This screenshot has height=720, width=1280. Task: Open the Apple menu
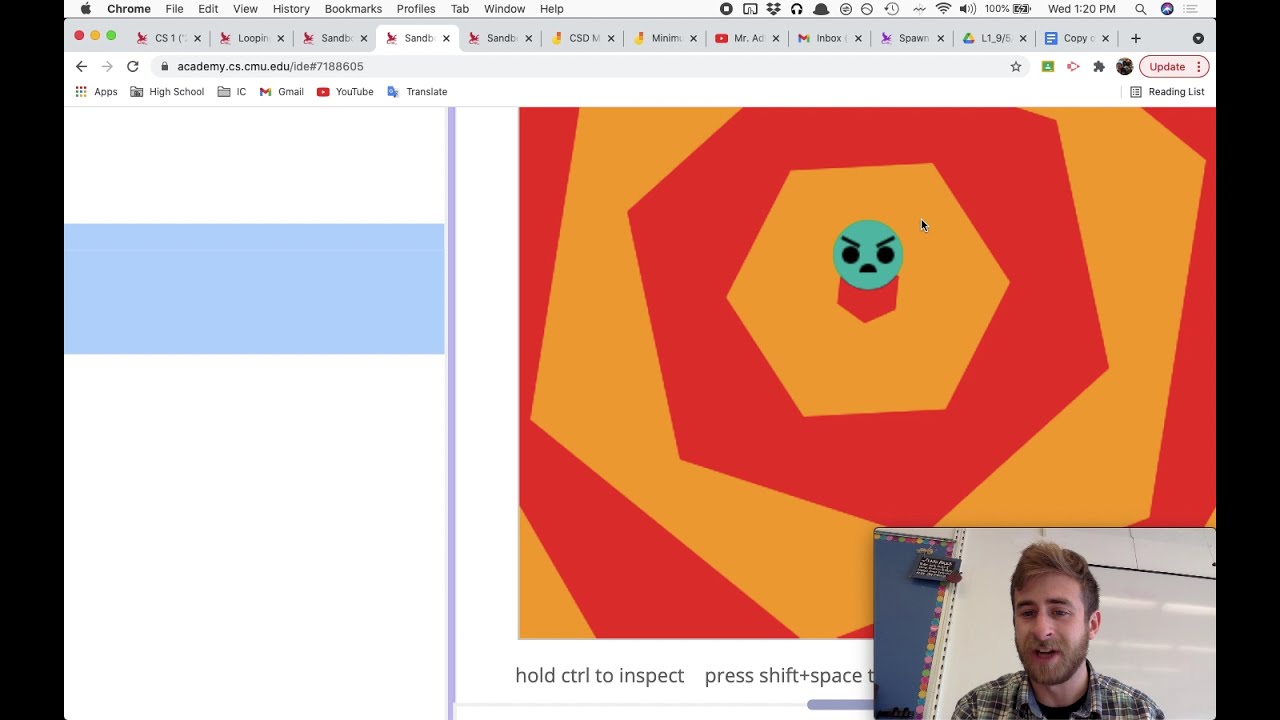[86, 9]
